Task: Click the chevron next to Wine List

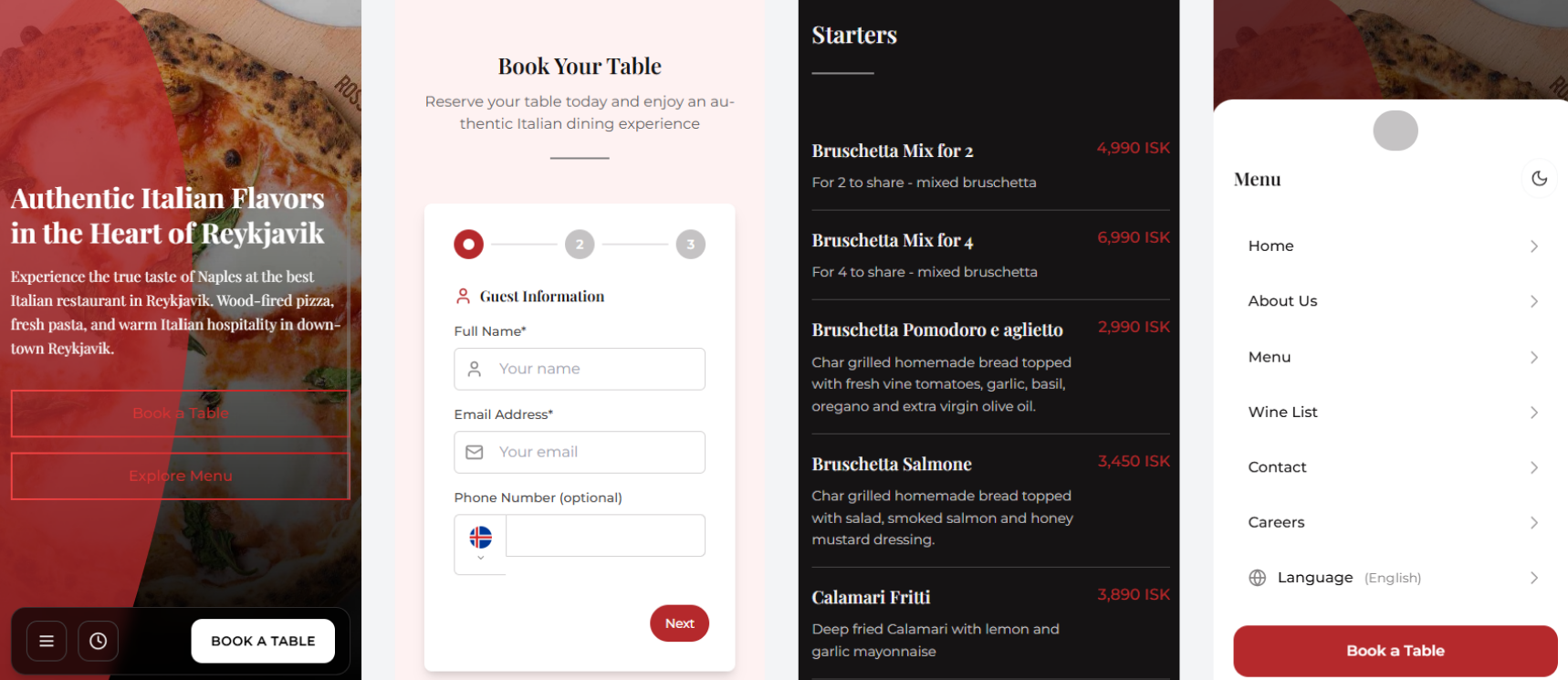Action: click(1533, 412)
